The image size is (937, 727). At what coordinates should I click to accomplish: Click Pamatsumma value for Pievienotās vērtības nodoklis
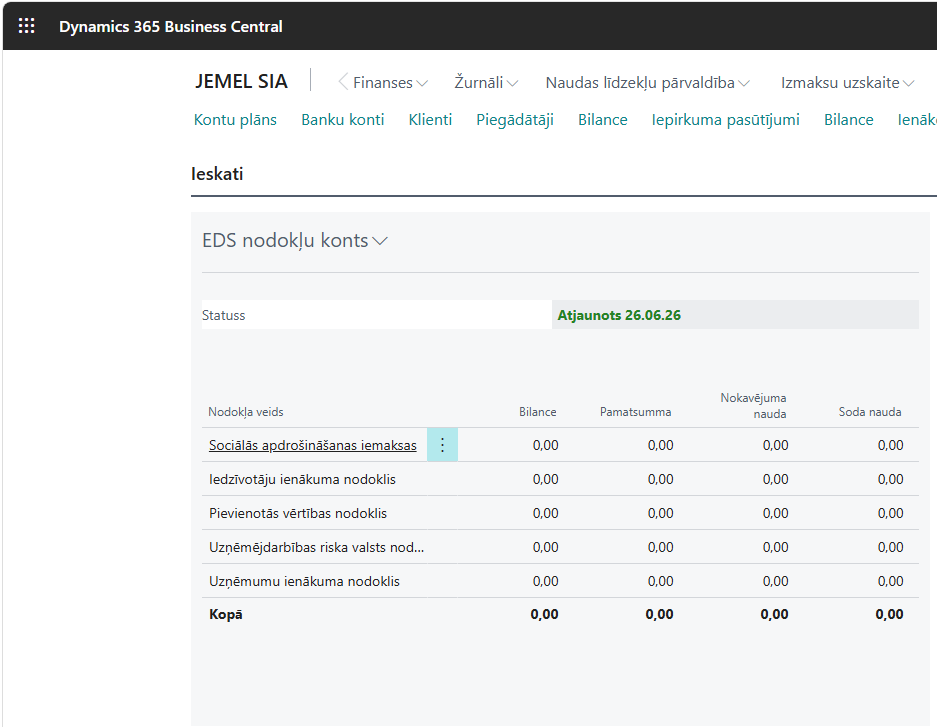(x=660, y=513)
